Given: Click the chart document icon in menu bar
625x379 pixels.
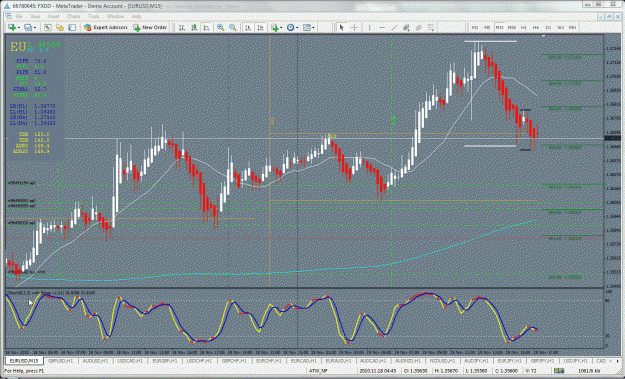Looking at the screenshot, I should (x=8, y=16).
